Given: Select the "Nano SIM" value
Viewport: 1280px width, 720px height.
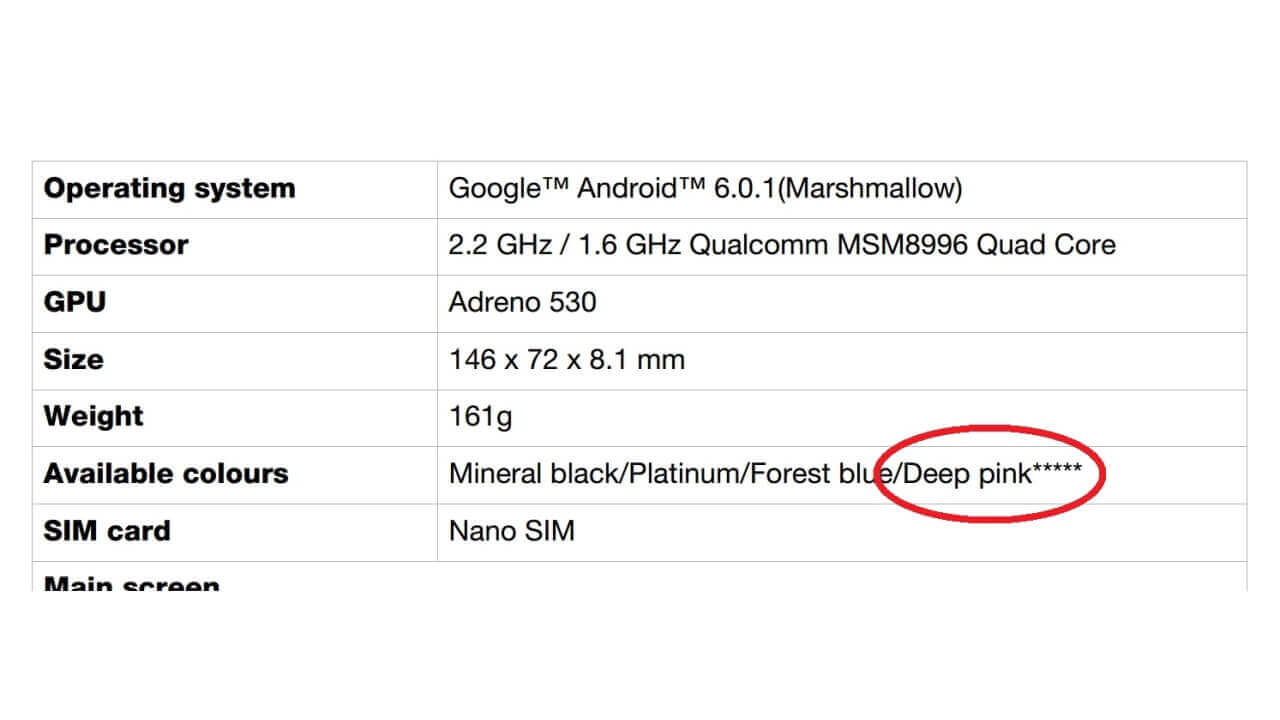Looking at the screenshot, I should pos(512,531).
